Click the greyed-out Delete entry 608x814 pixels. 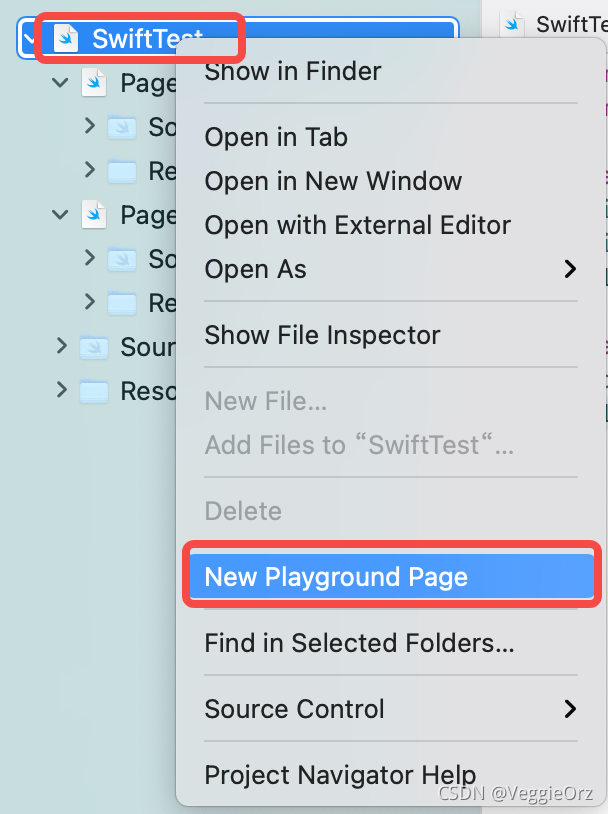[x=242, y=511]
